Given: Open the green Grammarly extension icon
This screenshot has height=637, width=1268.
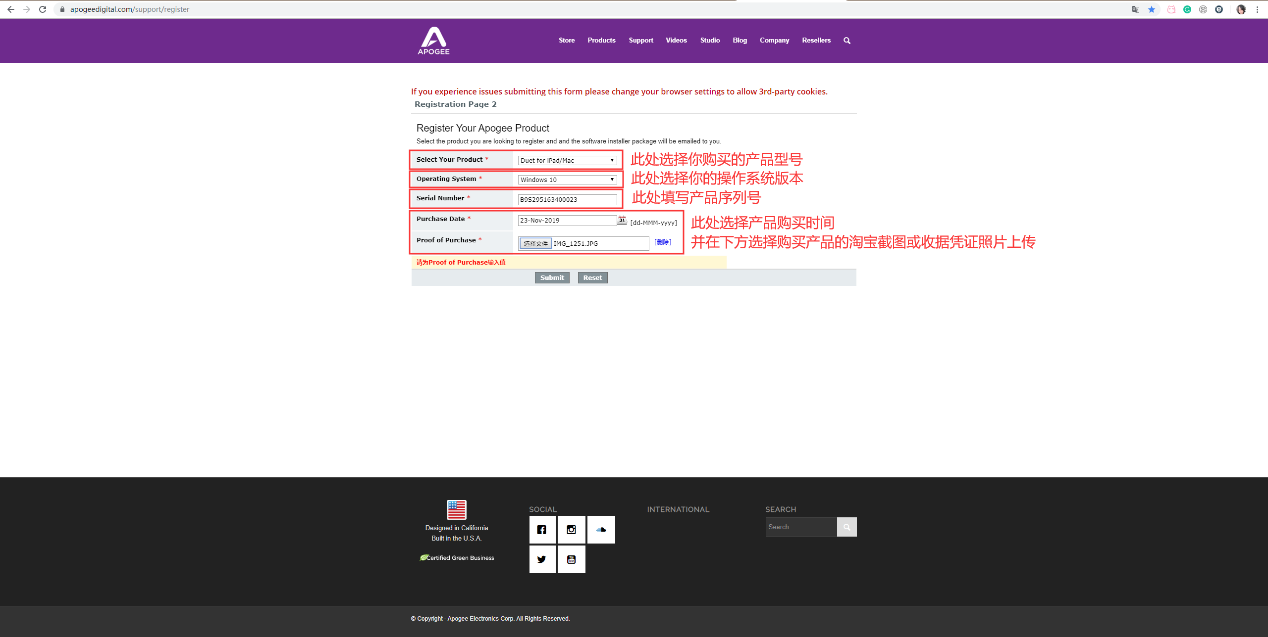Looking at the screenshot, I should click(x=1187, y=9).
